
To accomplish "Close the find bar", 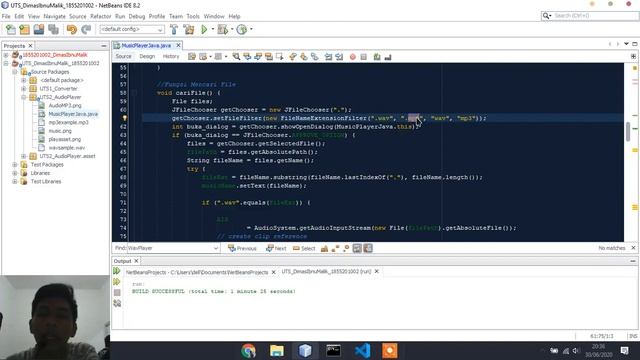I will (x=633, y=248).
